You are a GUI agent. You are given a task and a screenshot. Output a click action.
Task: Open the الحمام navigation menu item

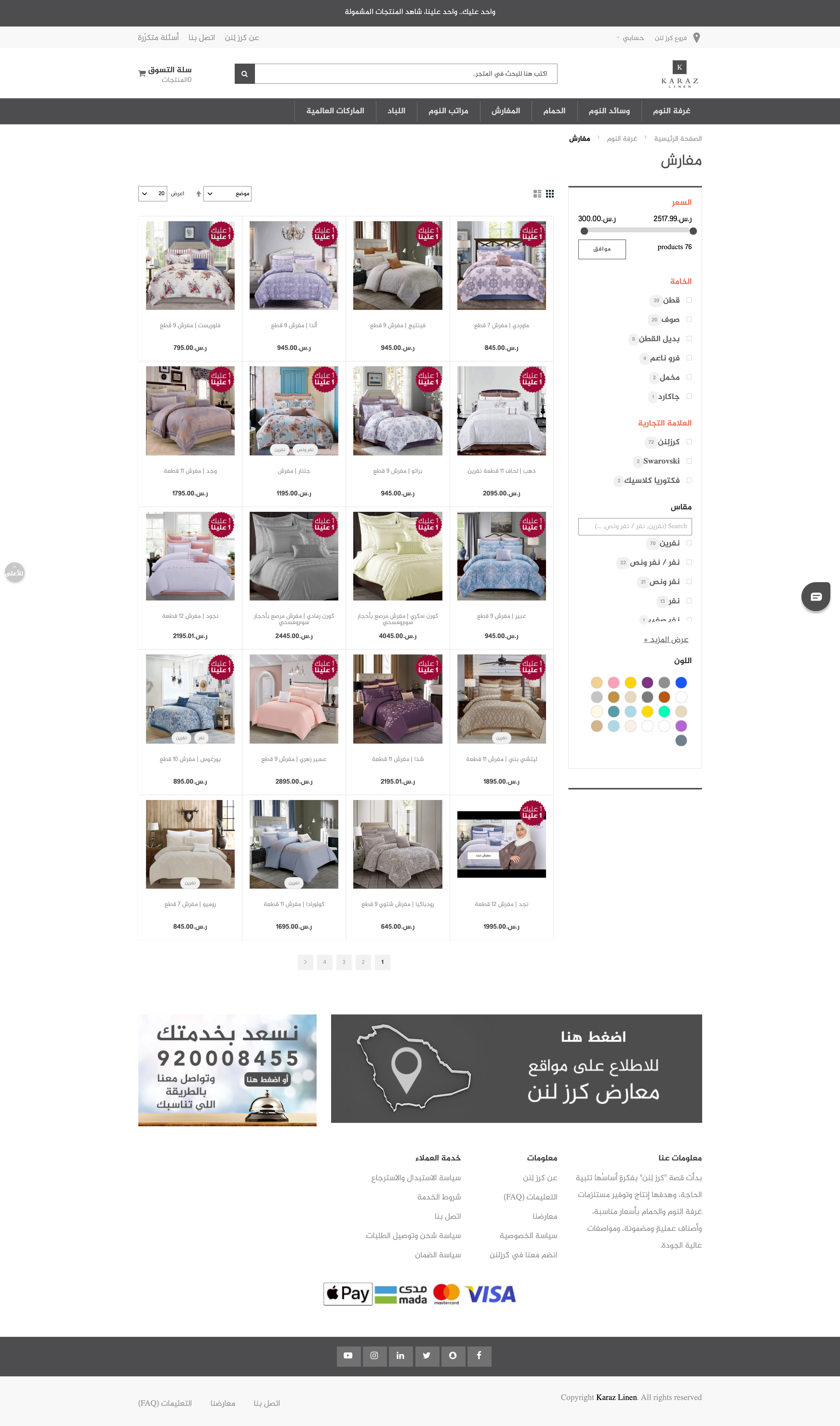pyautogui.click(x=554, y=111)
